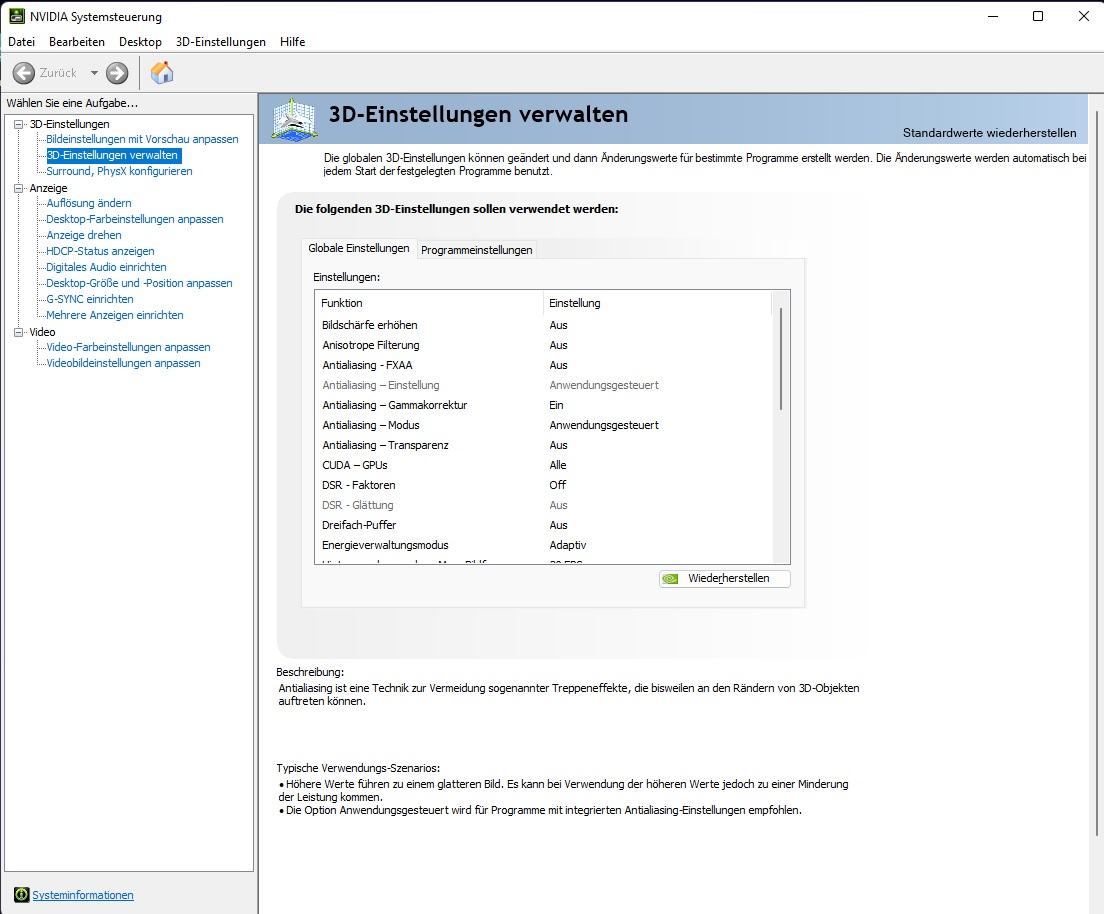Image resolution: width=1104 pixels, height=914 pixels.
Task: Click the Wiederherstellen button
Action: click(x=724, y=578)
